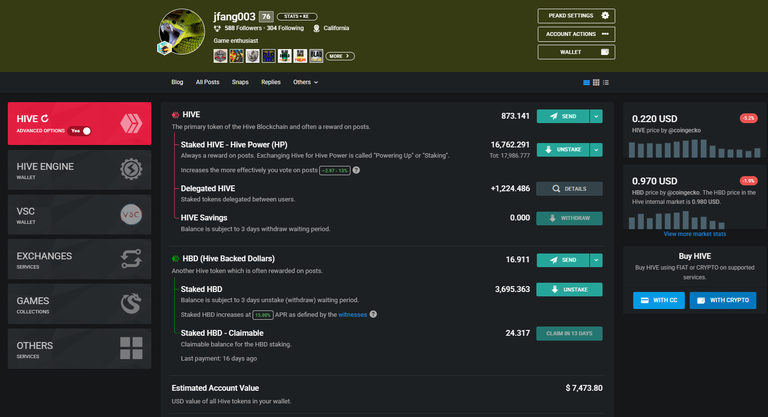Open dropdown arrow beside HBD Send
The image size is (768, 417).
tap(596, 260)
